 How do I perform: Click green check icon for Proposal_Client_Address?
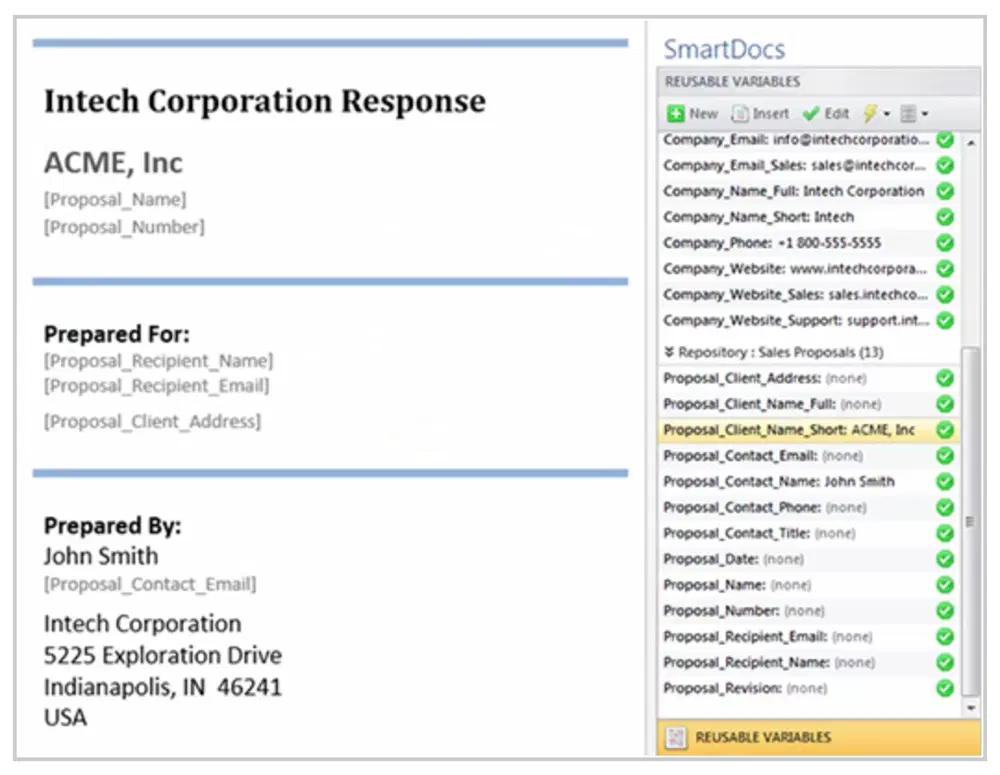point(945,378)
